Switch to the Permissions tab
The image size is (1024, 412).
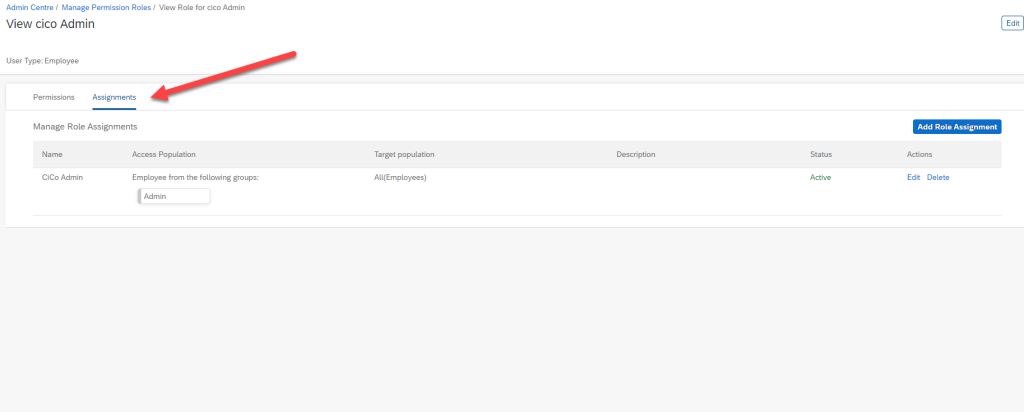tap(54, 97)
